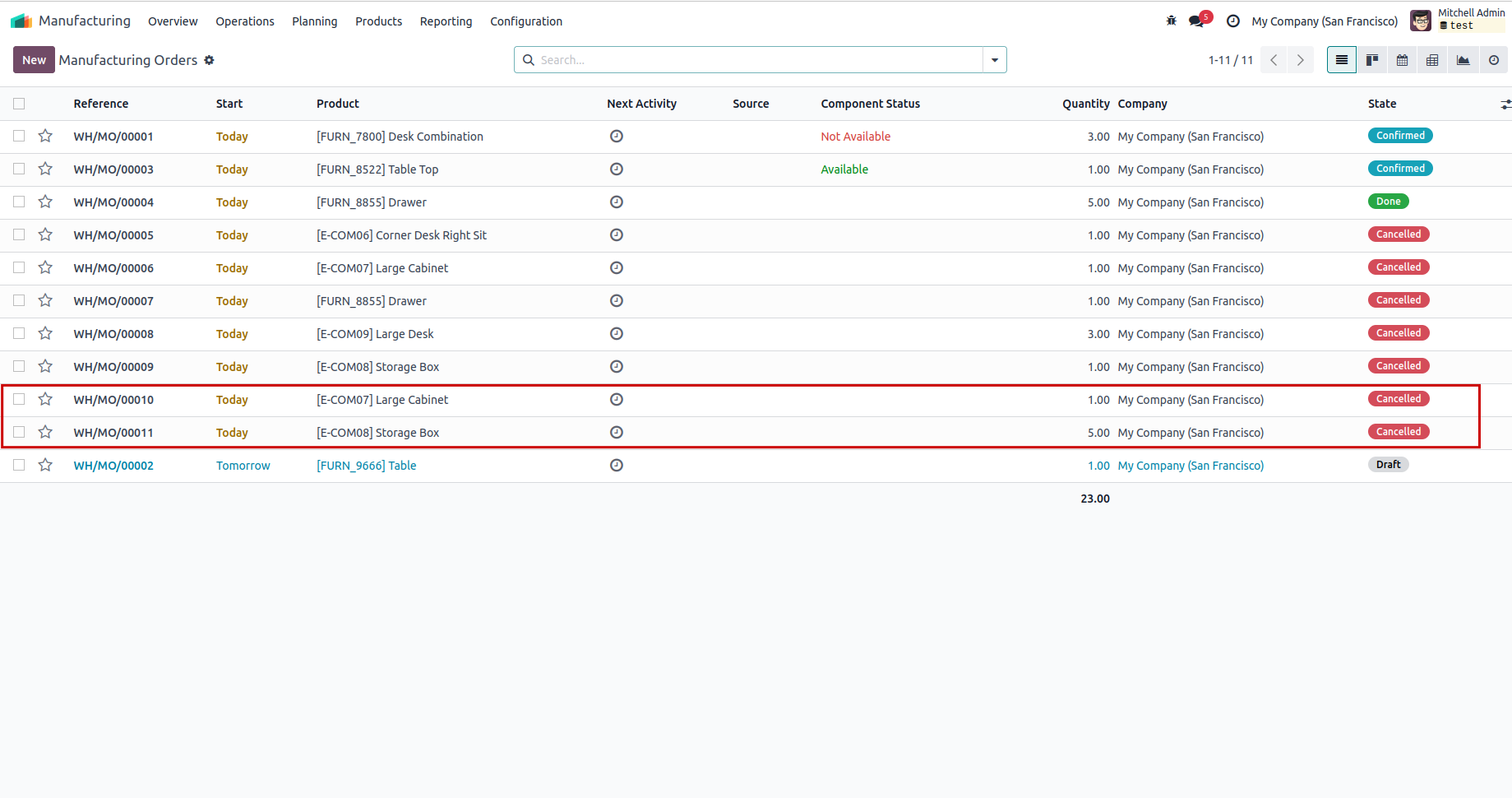Star the WH/MO/00001 order as favorite
1512x798 pixels.
(x=45, y=136)
